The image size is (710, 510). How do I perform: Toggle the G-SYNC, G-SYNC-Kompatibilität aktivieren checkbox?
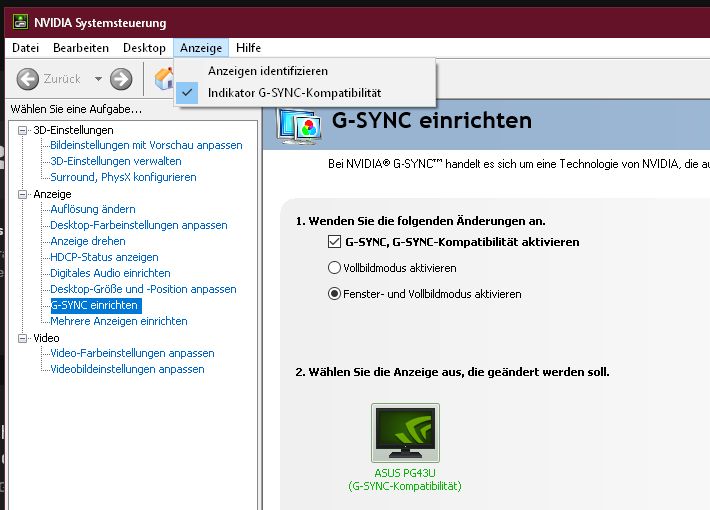click(x=334, y=241)
